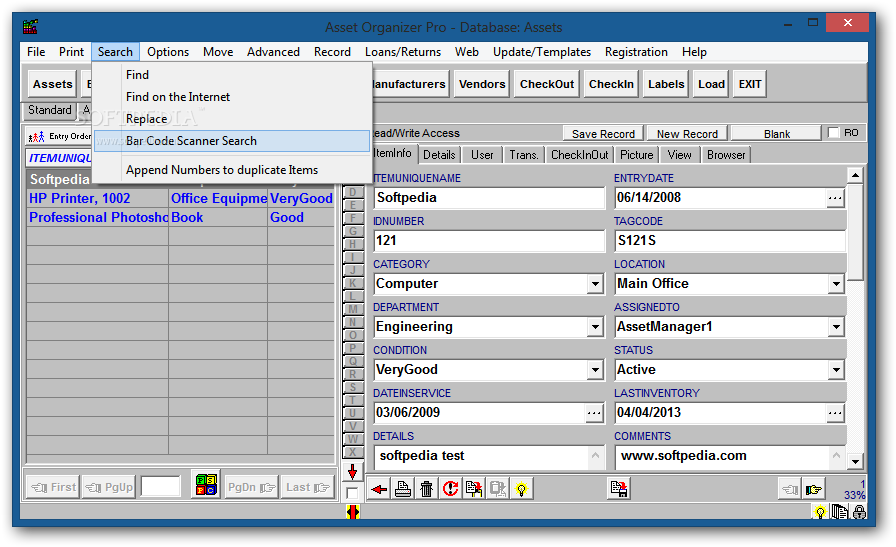The width and height of the screenshot is (896, 547).
Task: Click the FSPC colored blocks icon
Action: click(206, 485)
